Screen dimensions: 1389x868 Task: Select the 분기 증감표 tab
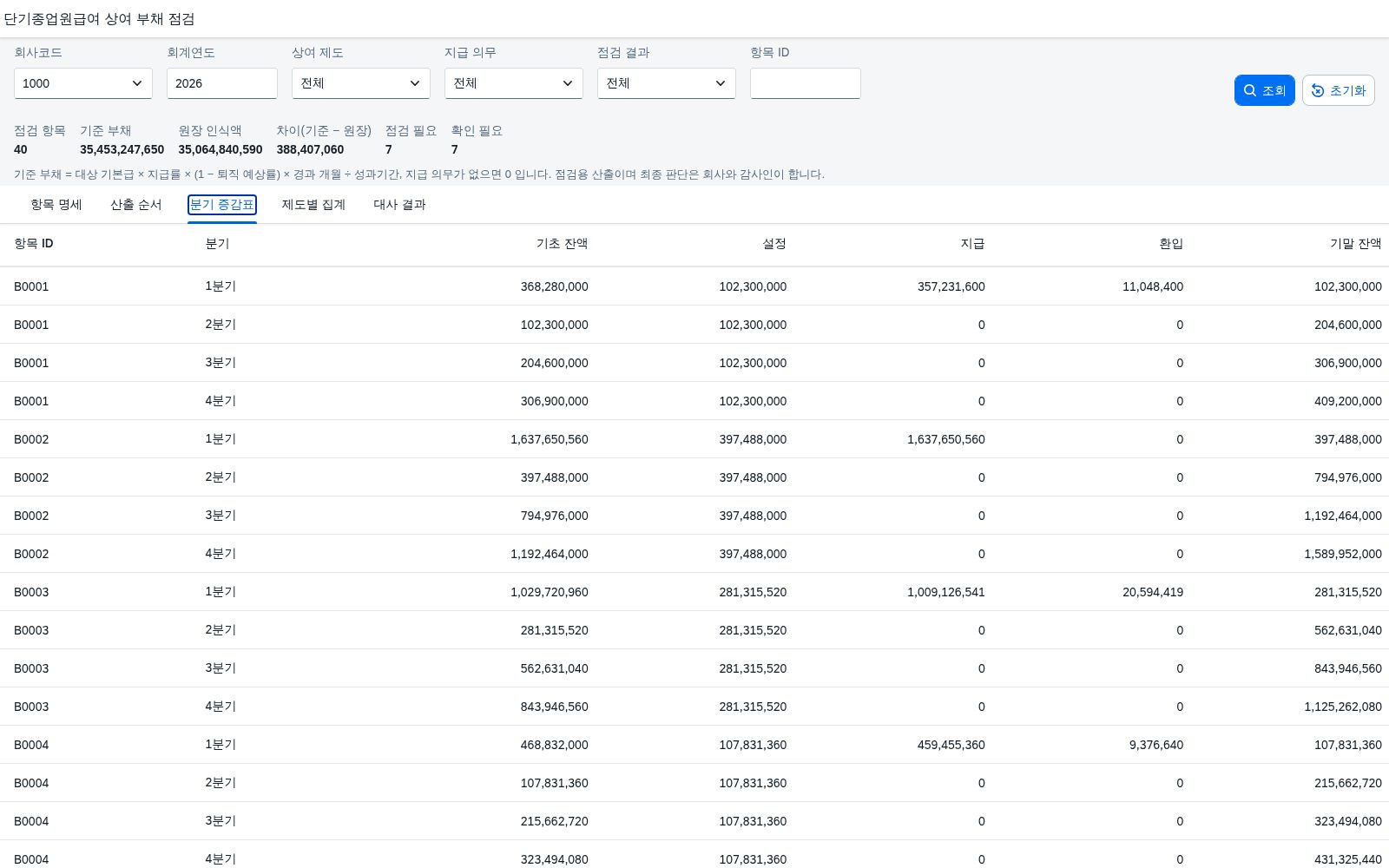coord(222,205)
